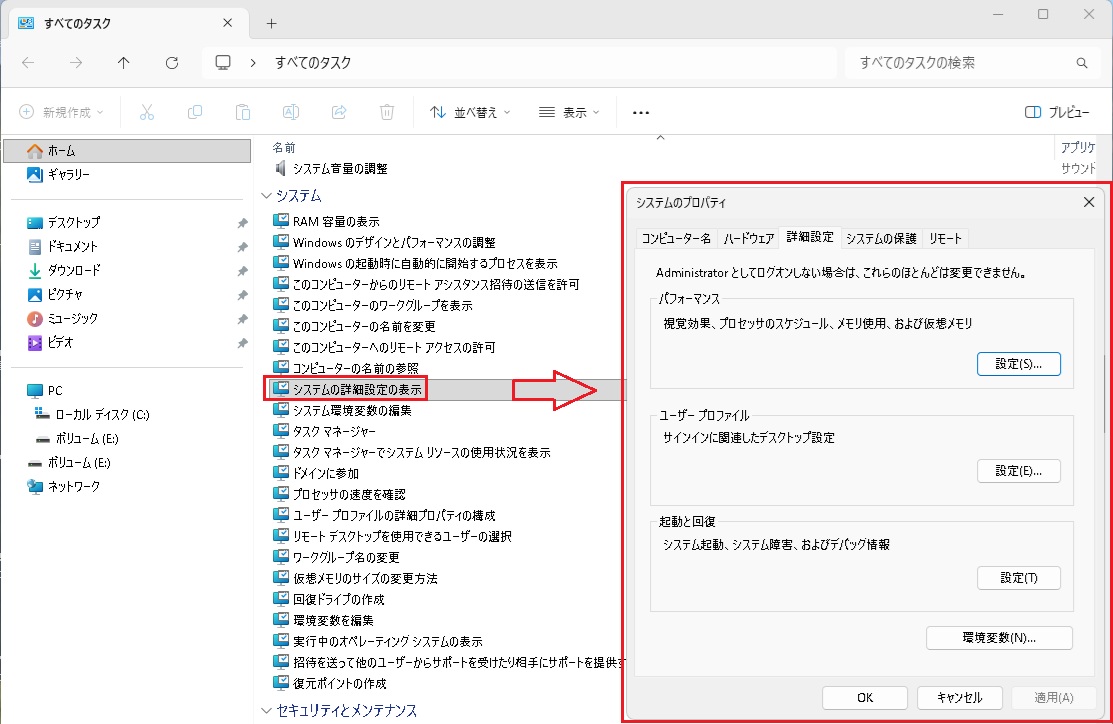The image size is (1113, 724).
Task: Select 回復ドライブの作成 item
Action: tap(329, 599)
